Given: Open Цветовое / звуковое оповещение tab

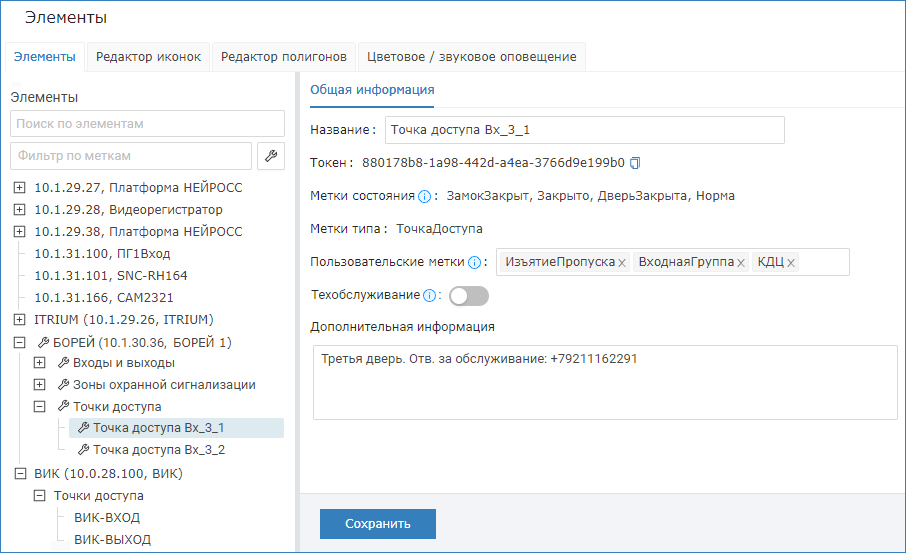Looking at the screenshot, I should [471, 57].
